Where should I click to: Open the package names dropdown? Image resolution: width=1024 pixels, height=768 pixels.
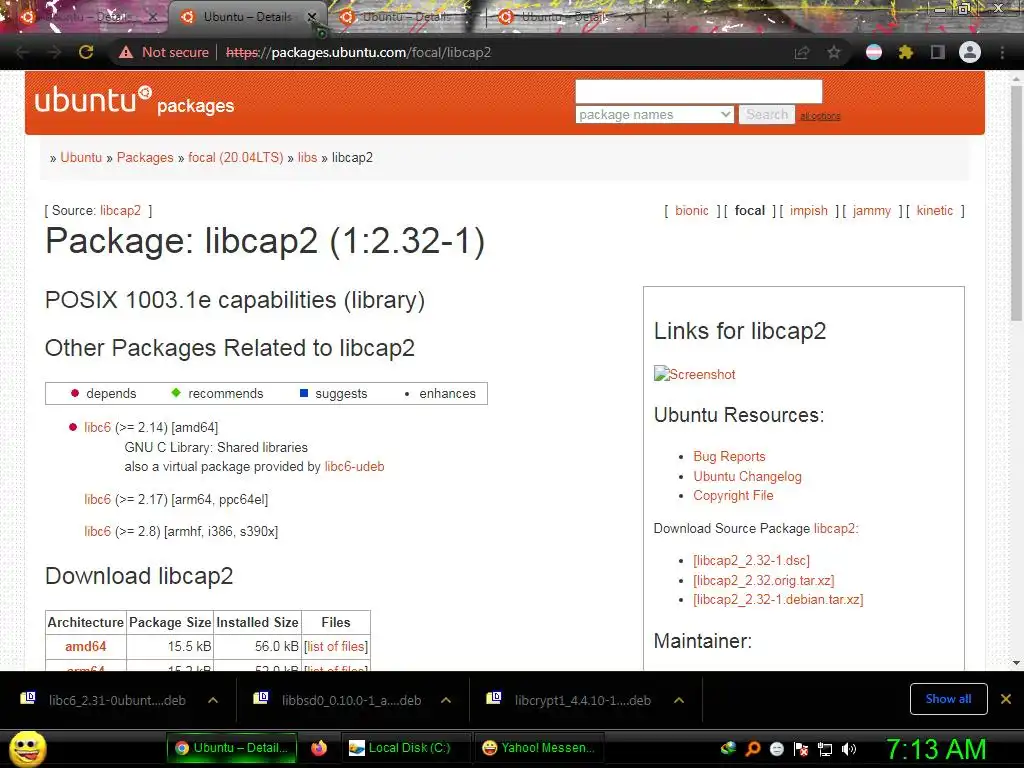click(654, 114)
